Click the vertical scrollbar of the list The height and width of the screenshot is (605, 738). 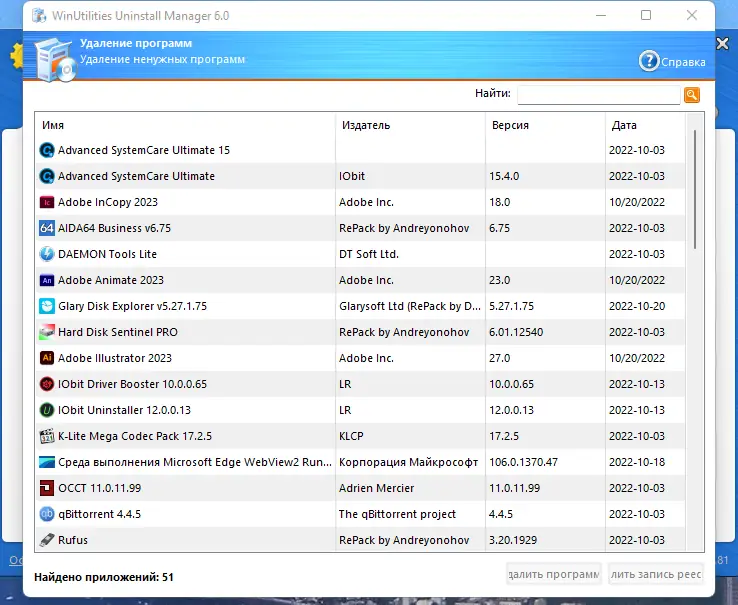point(695,188)
